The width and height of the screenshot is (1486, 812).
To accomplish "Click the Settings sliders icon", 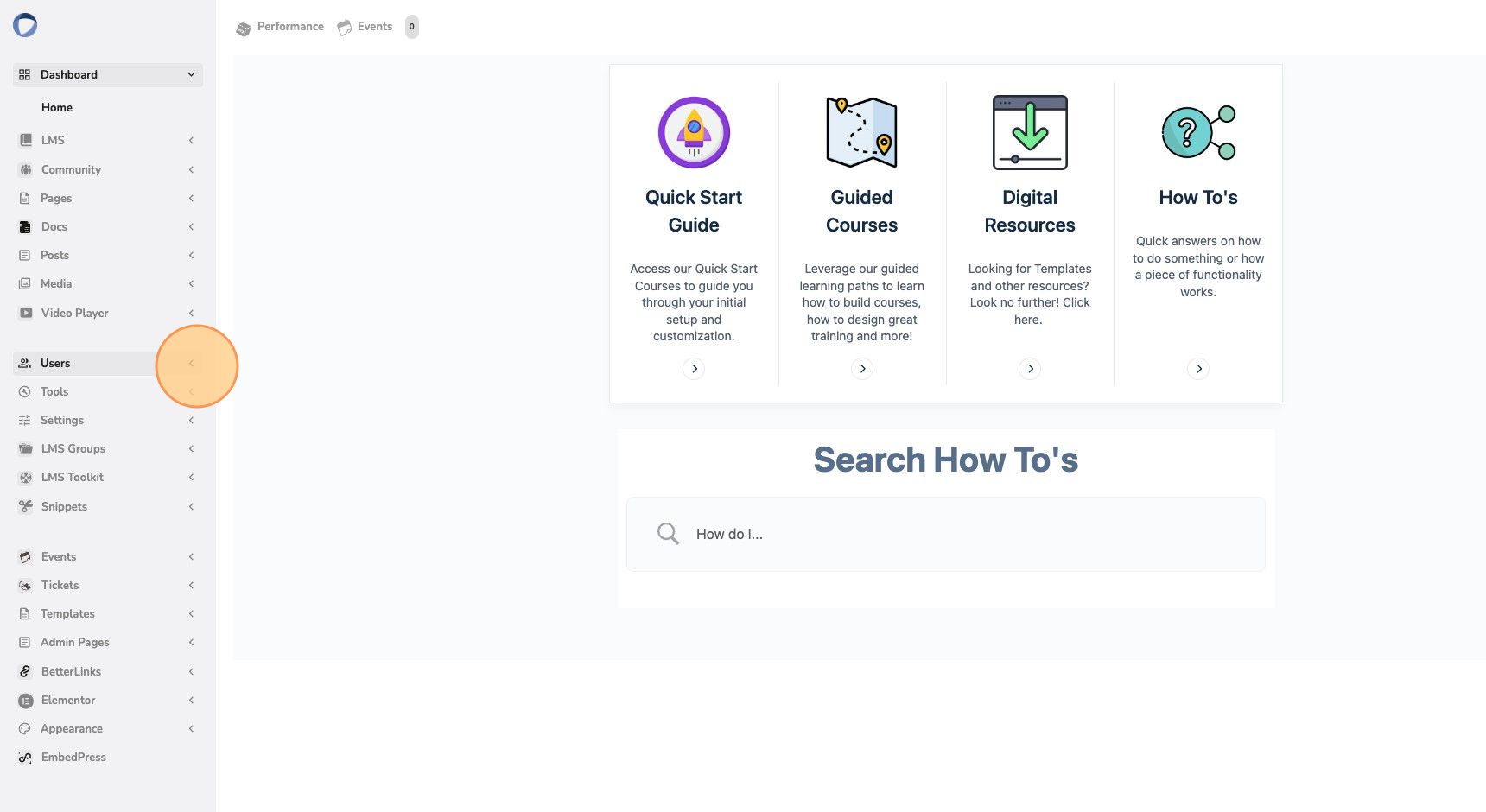I will 24,420.
